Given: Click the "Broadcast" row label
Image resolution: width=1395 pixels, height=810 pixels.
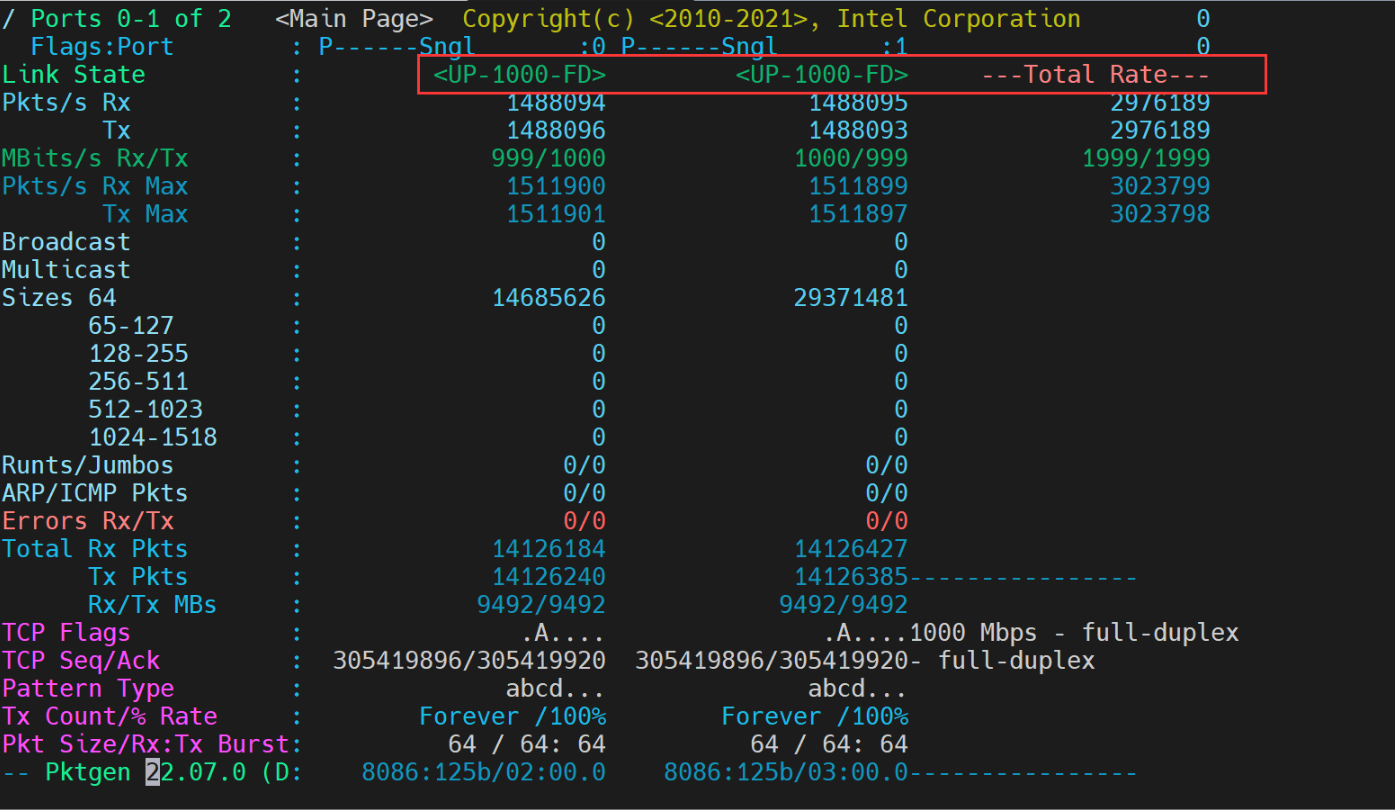Looking at the screenshot, I should point(66,242).
